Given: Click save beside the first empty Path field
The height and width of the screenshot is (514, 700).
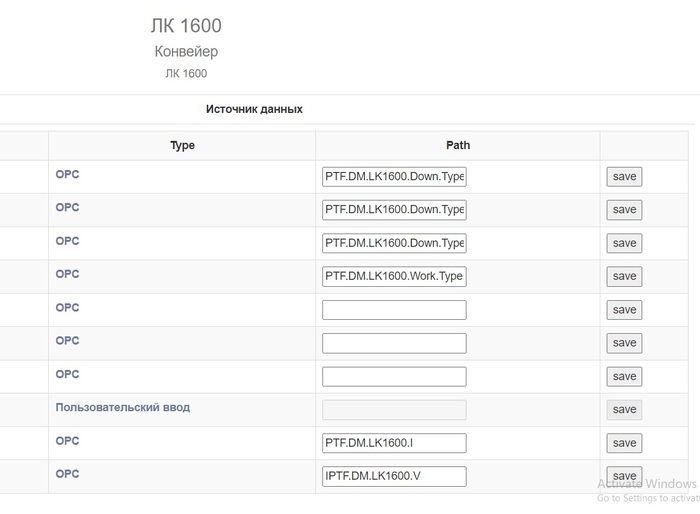Looking at the screenshot, I should point(624,310).
